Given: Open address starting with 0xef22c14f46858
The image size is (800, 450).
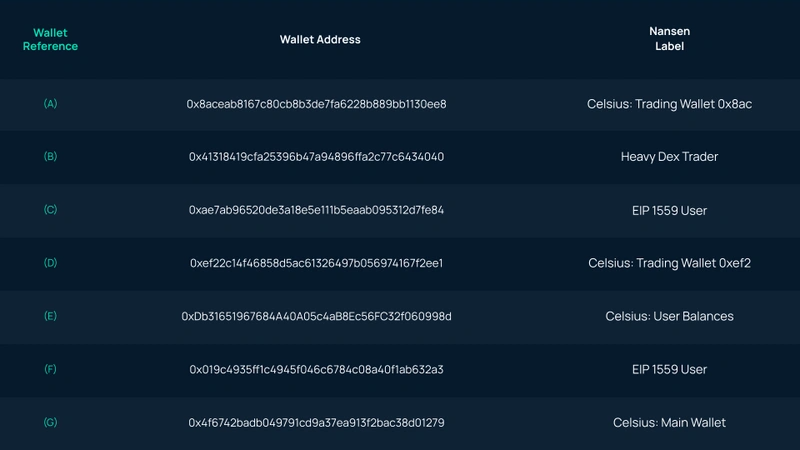Looking at the screenshot, I should coord(316,263).
